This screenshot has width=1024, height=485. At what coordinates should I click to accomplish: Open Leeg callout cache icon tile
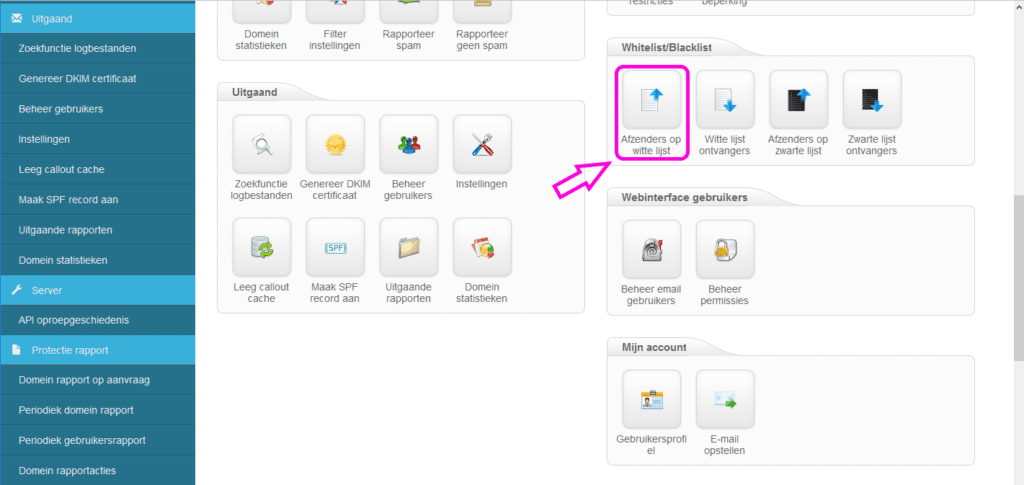(261, 248)
